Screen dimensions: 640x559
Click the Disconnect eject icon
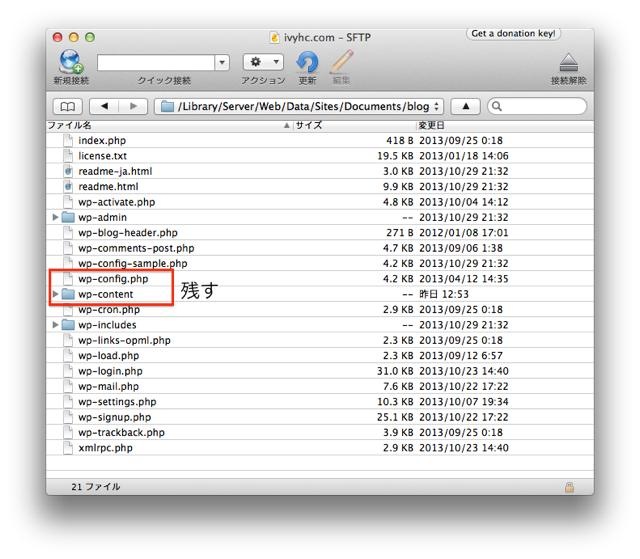(x=568, y=62)
